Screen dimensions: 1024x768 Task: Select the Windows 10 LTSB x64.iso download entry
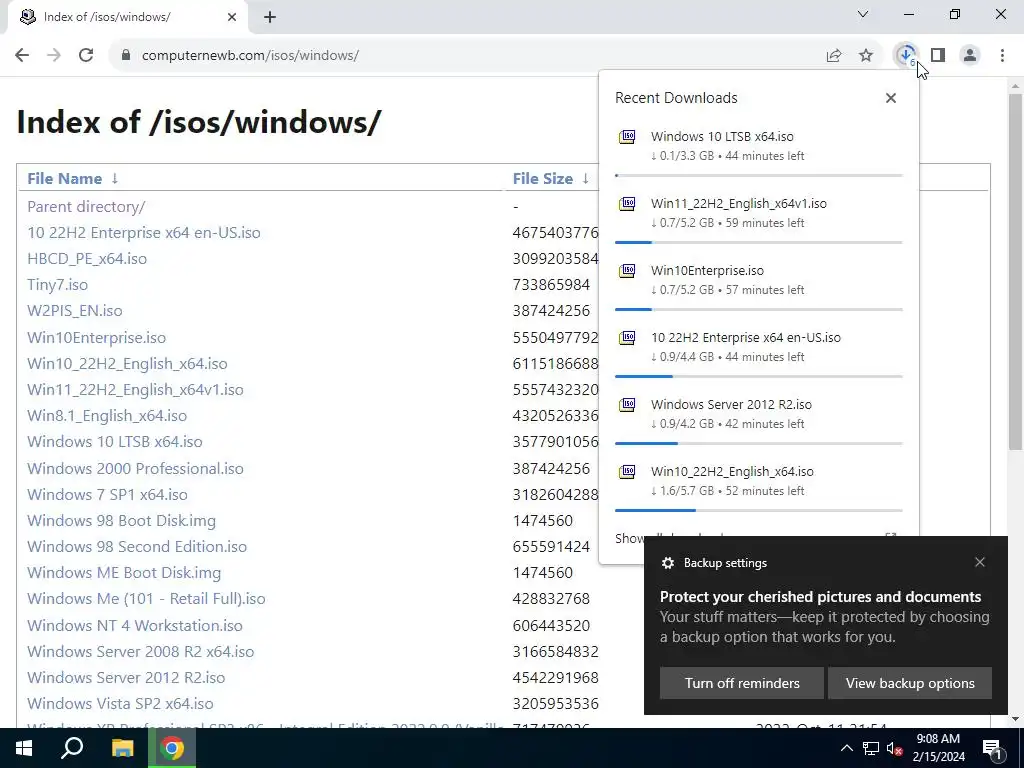point(758,152)
